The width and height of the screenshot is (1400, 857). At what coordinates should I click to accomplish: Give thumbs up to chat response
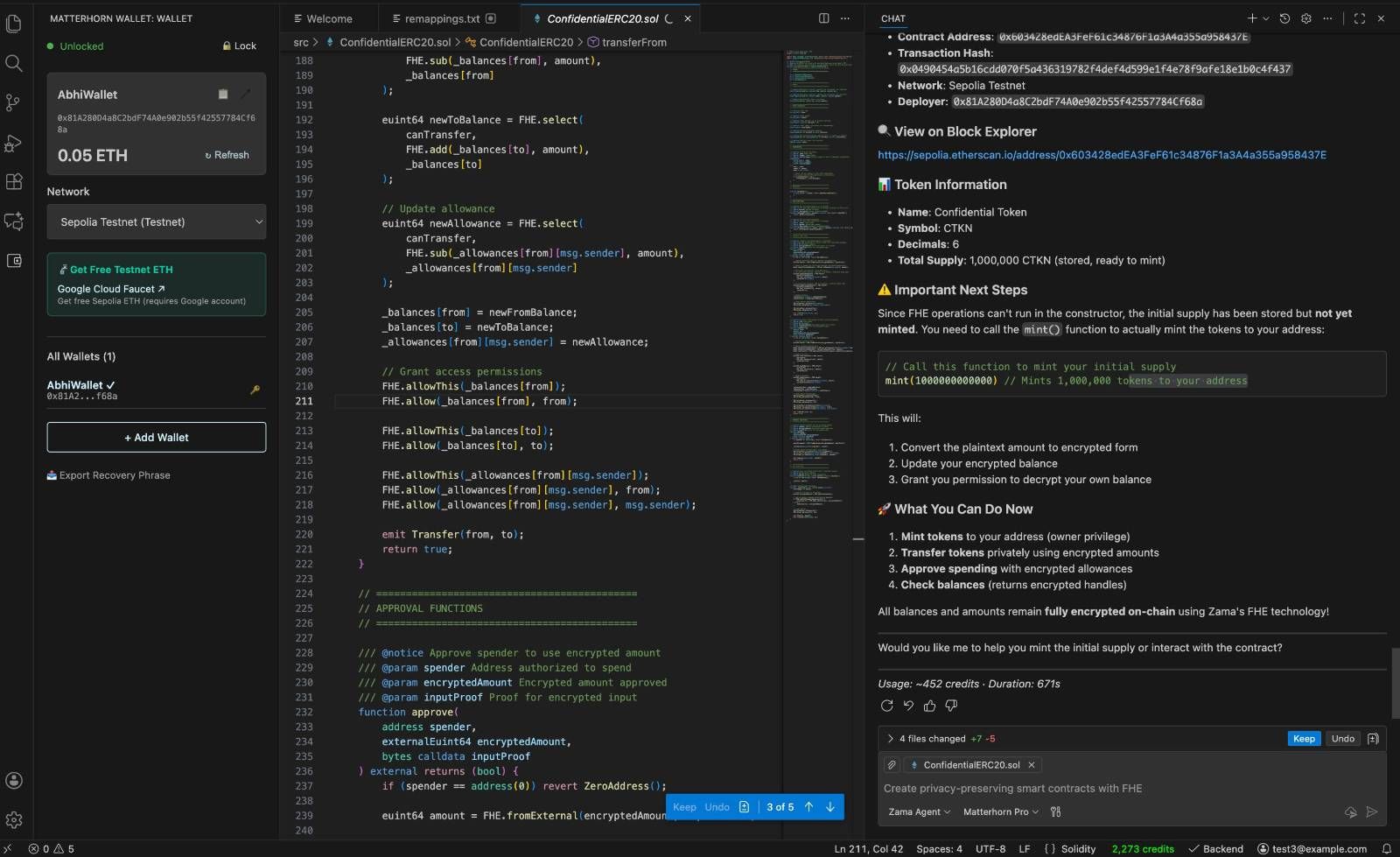coord(929,706)
